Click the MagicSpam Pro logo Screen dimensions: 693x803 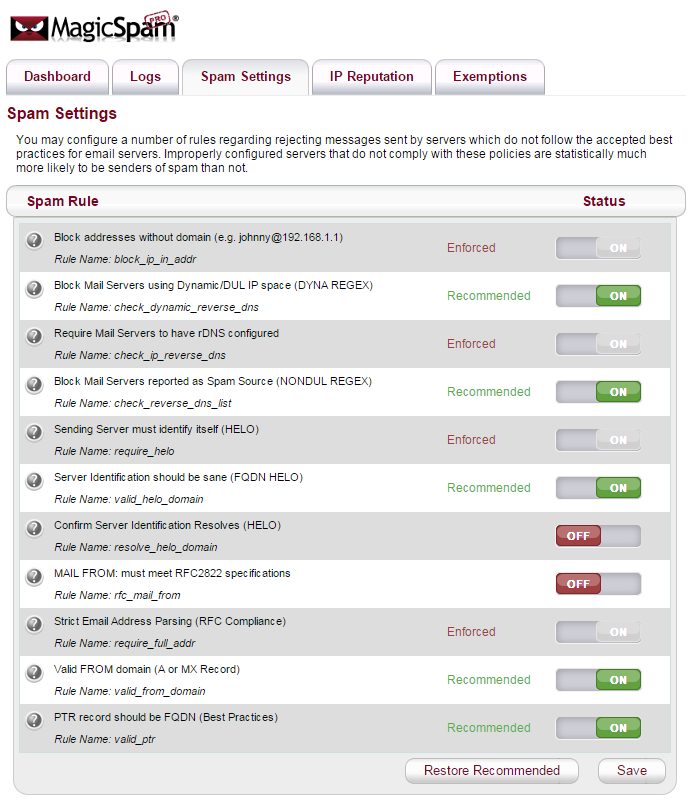95,26
